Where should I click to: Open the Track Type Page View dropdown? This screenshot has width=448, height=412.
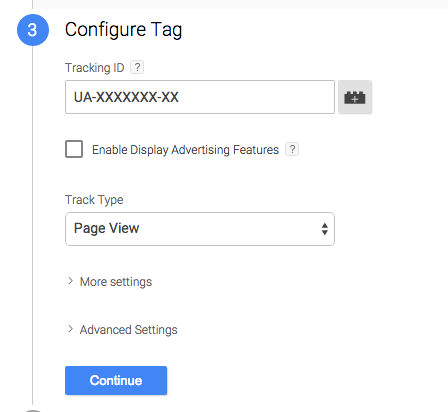click(x=200, y=229)
